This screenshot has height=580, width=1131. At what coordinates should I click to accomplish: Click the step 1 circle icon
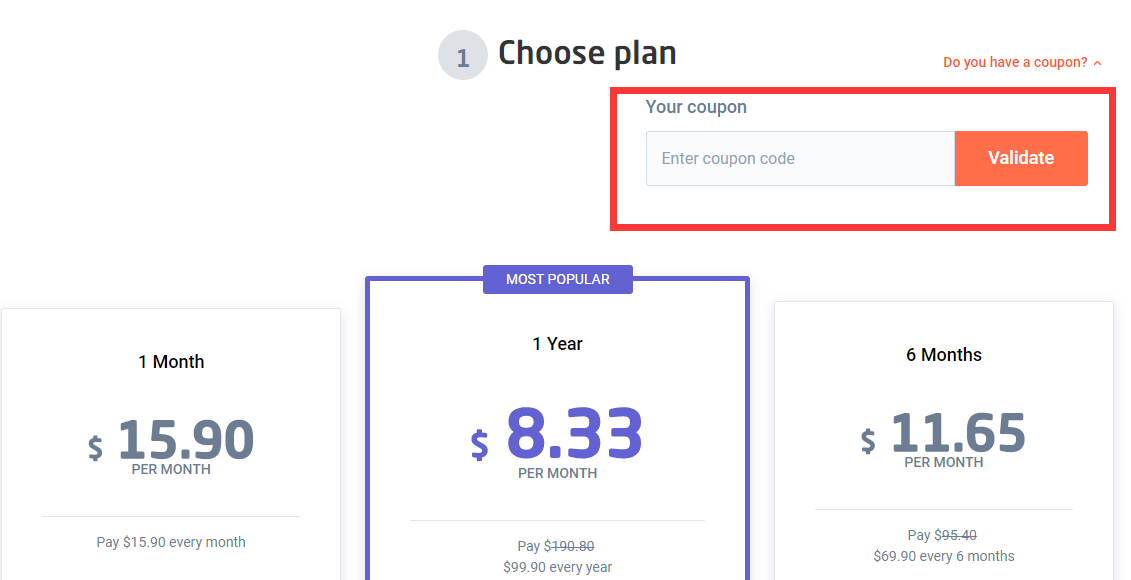(463, 55)
